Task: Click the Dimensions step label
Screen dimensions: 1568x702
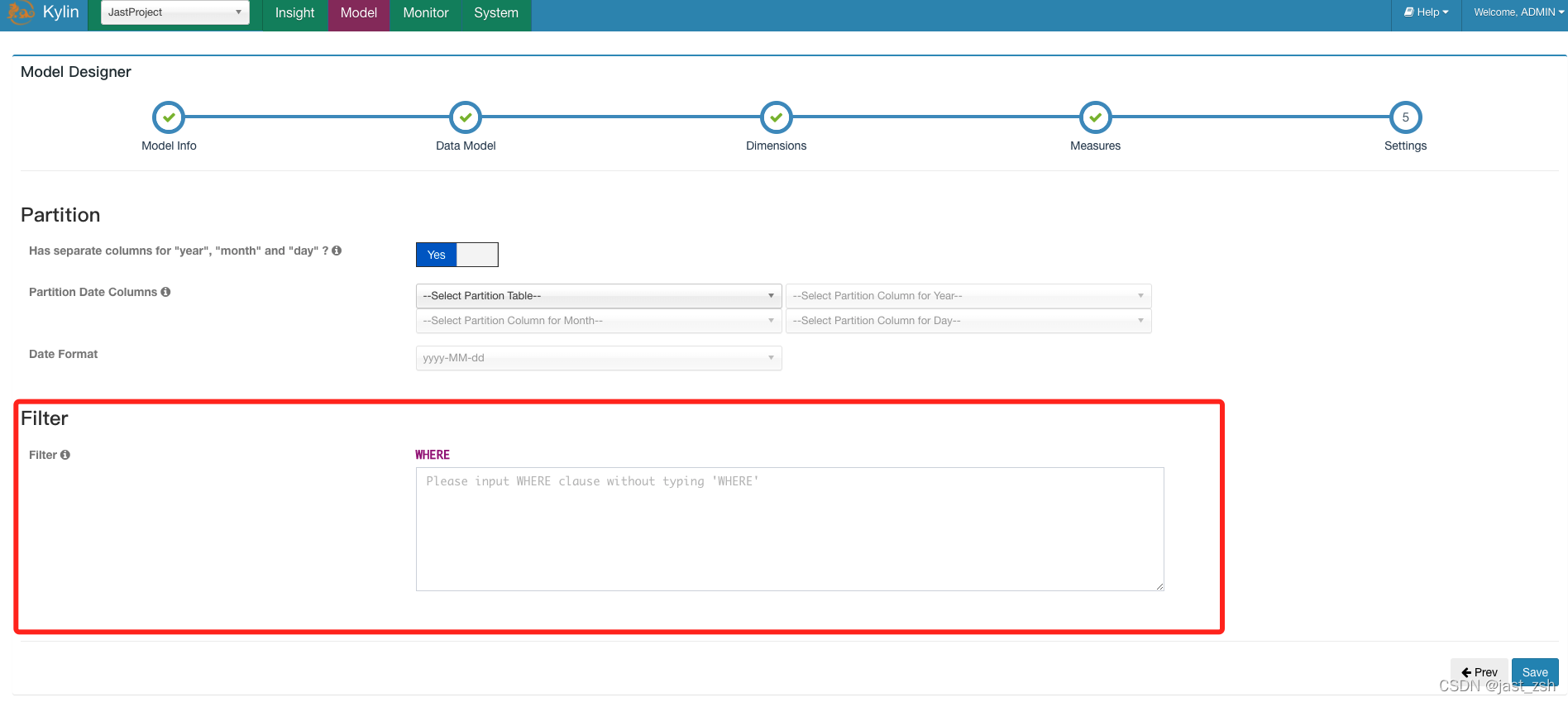Action: coord(776,146)
